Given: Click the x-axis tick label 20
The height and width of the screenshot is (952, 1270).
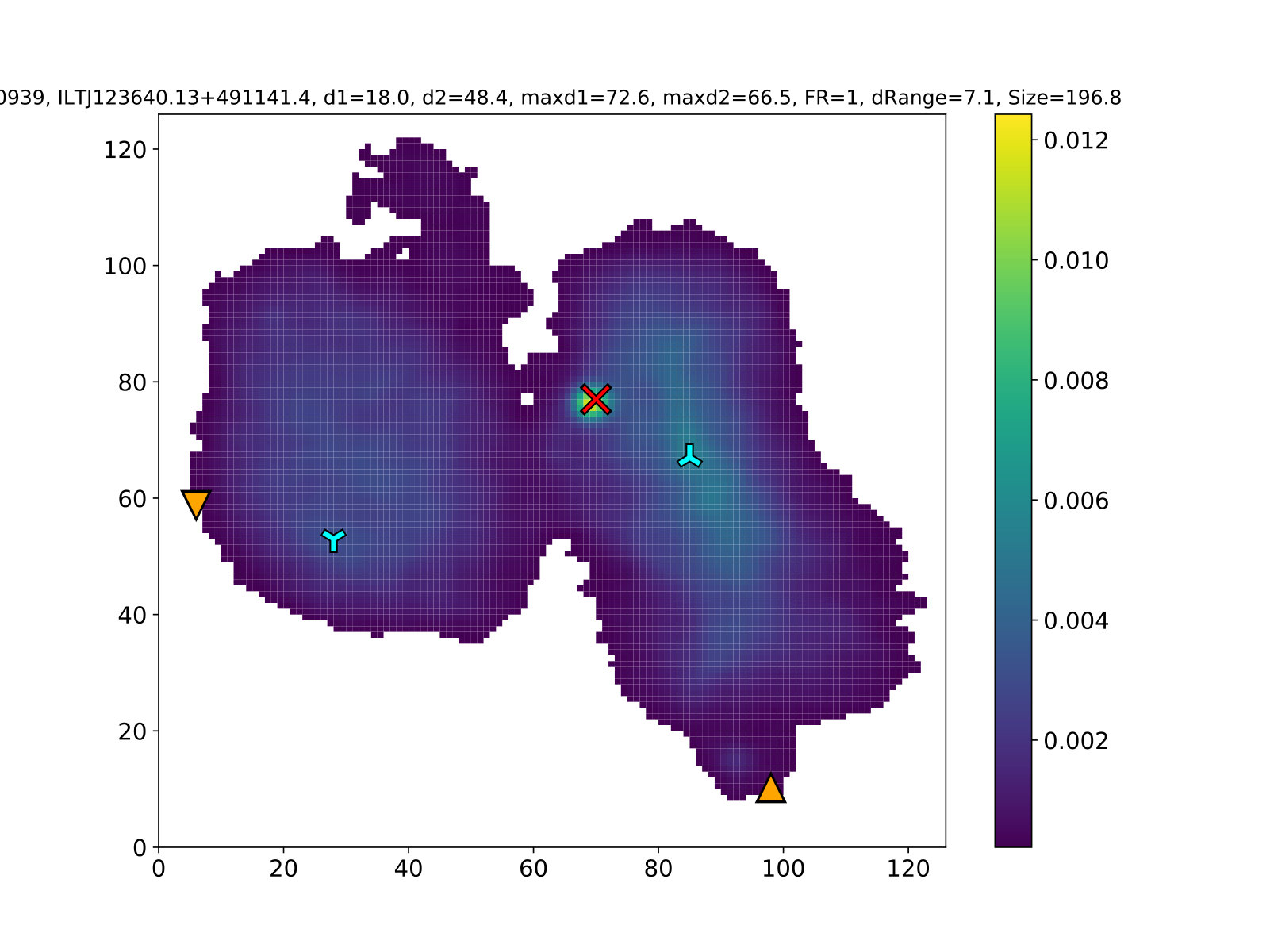Looking at the screenshot, I should click(283, 869).
